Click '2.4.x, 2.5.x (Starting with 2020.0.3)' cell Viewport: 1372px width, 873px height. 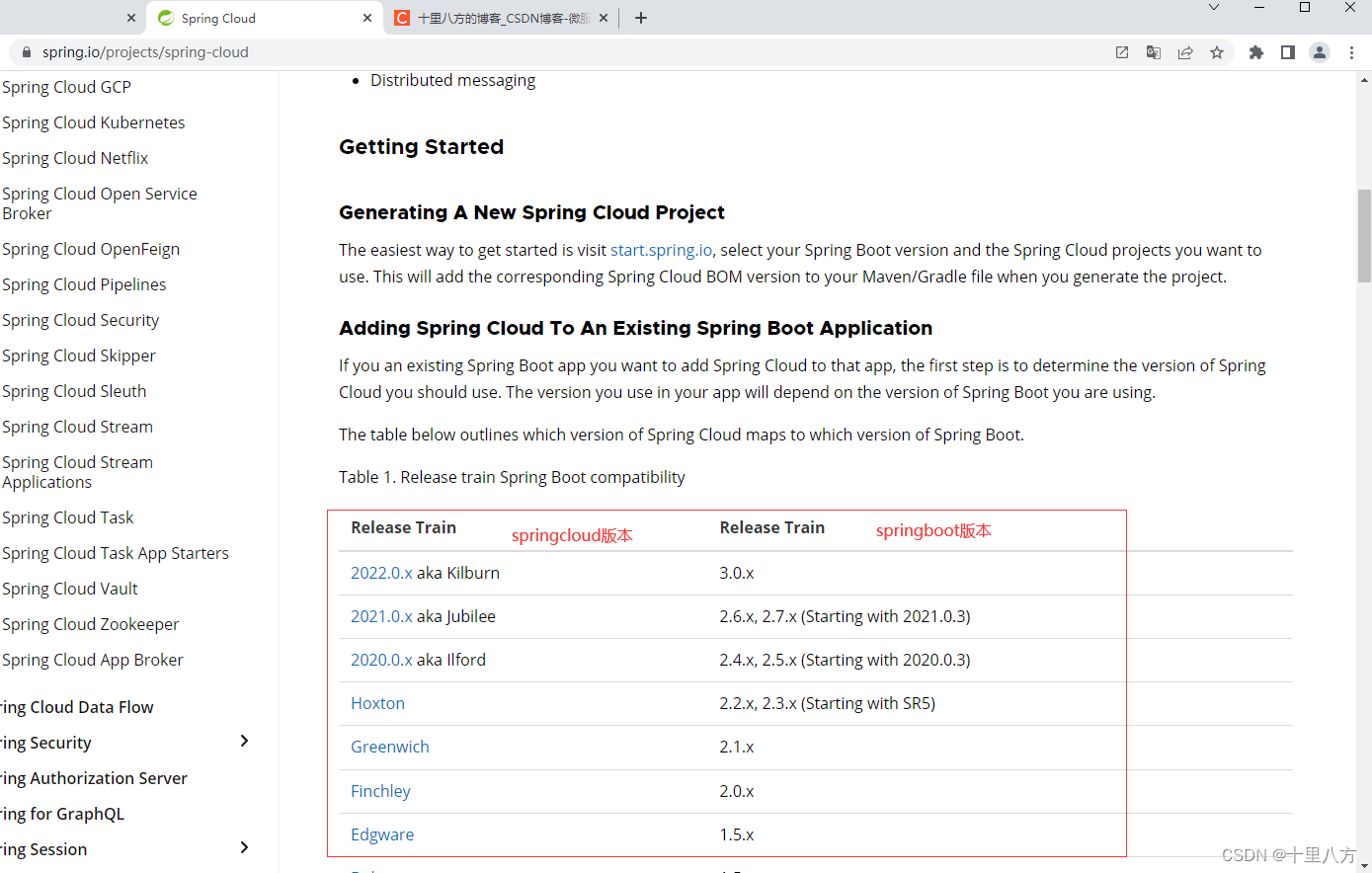pos(845,660)
